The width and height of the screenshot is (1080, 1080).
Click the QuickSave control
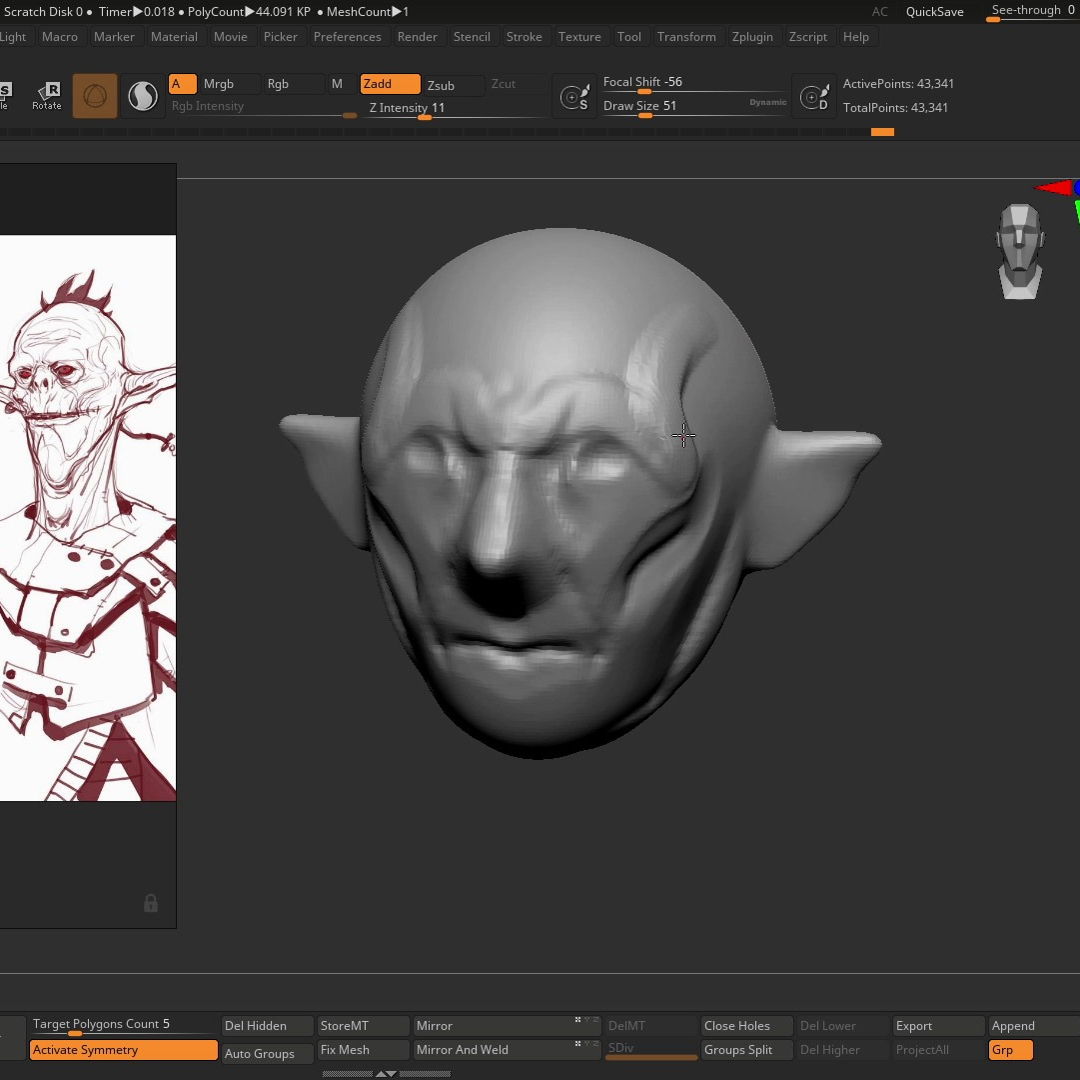coord(934,11)
